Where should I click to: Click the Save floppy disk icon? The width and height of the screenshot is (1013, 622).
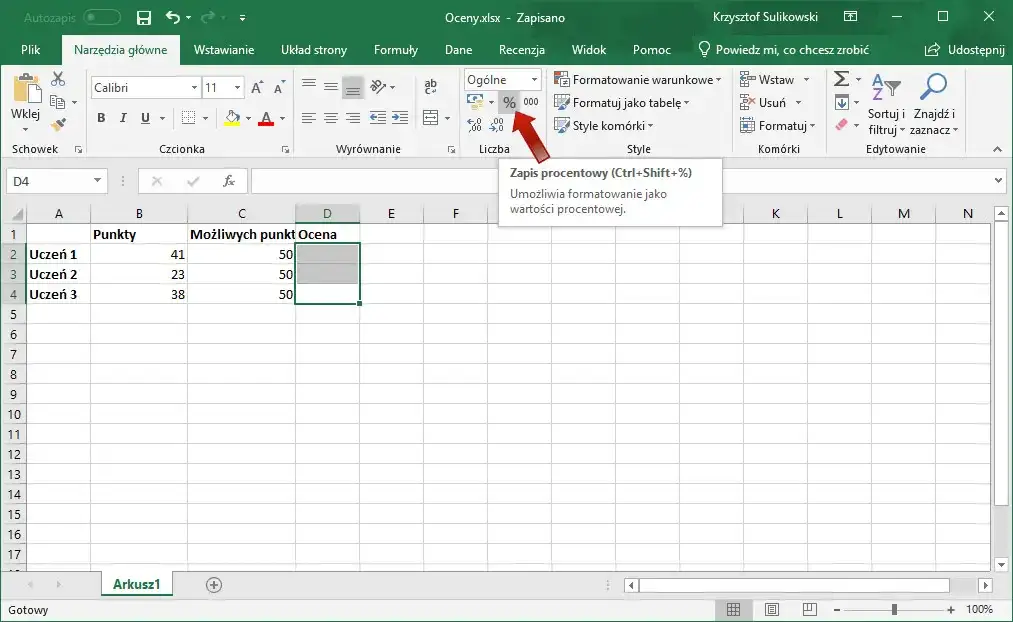tap(144, 18)
